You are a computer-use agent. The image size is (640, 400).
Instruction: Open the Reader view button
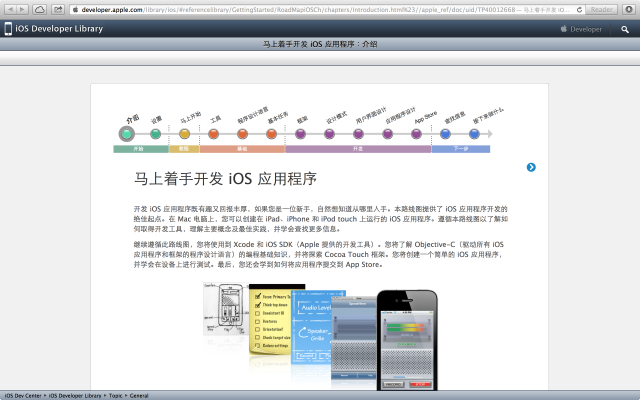(602, 9)
